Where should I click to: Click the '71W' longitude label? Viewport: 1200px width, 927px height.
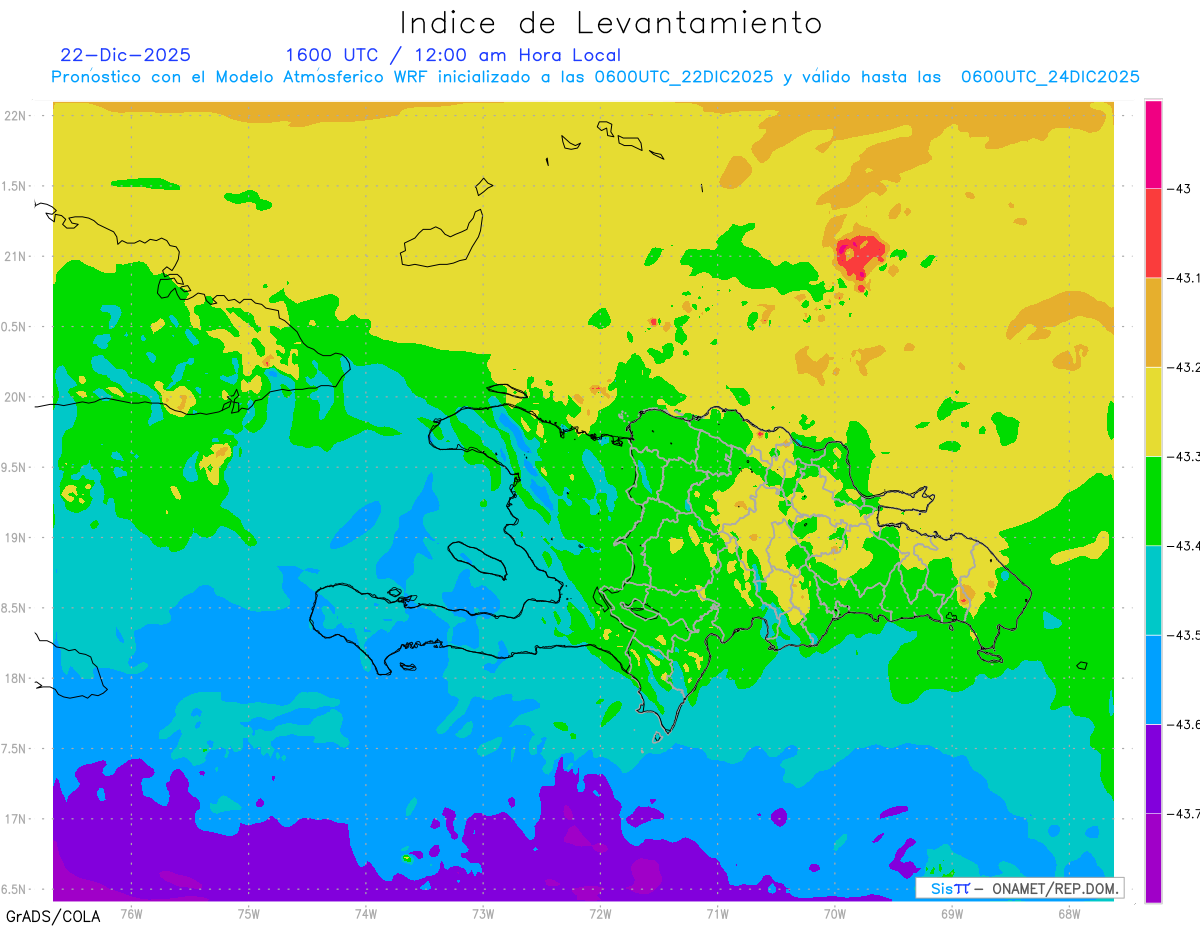pyautogui.click(x=717, y=913)
